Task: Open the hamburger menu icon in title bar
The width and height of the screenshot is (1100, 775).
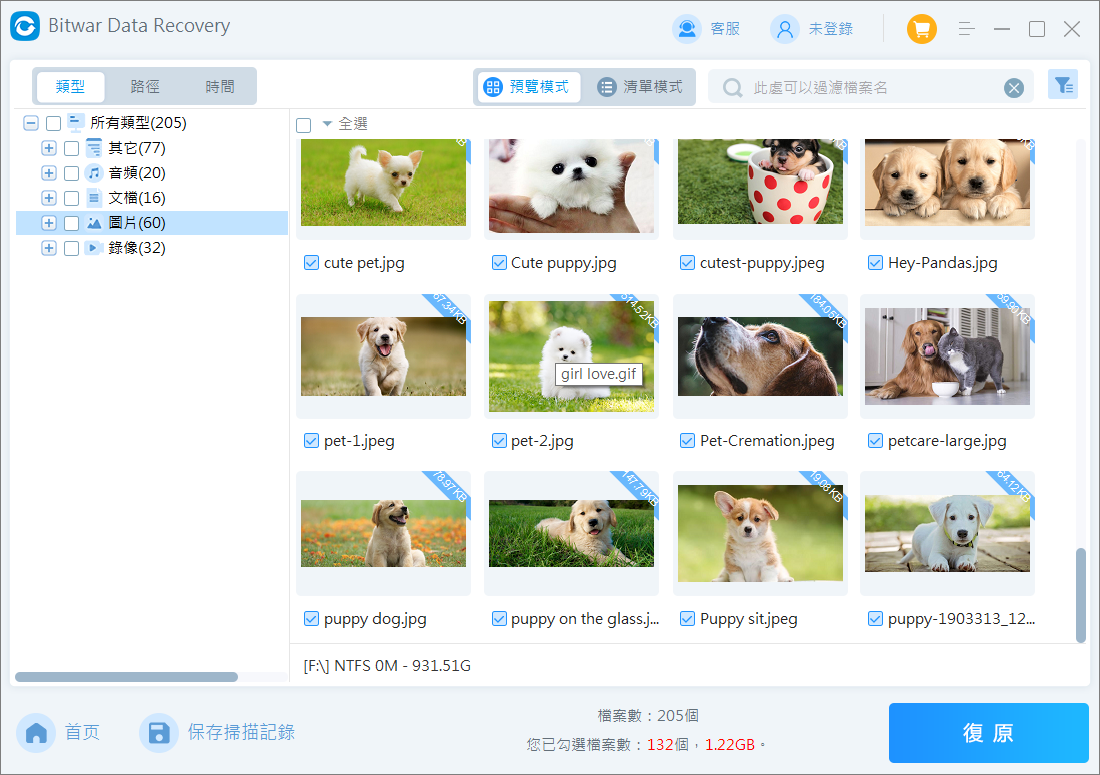Action: point(966,29)
